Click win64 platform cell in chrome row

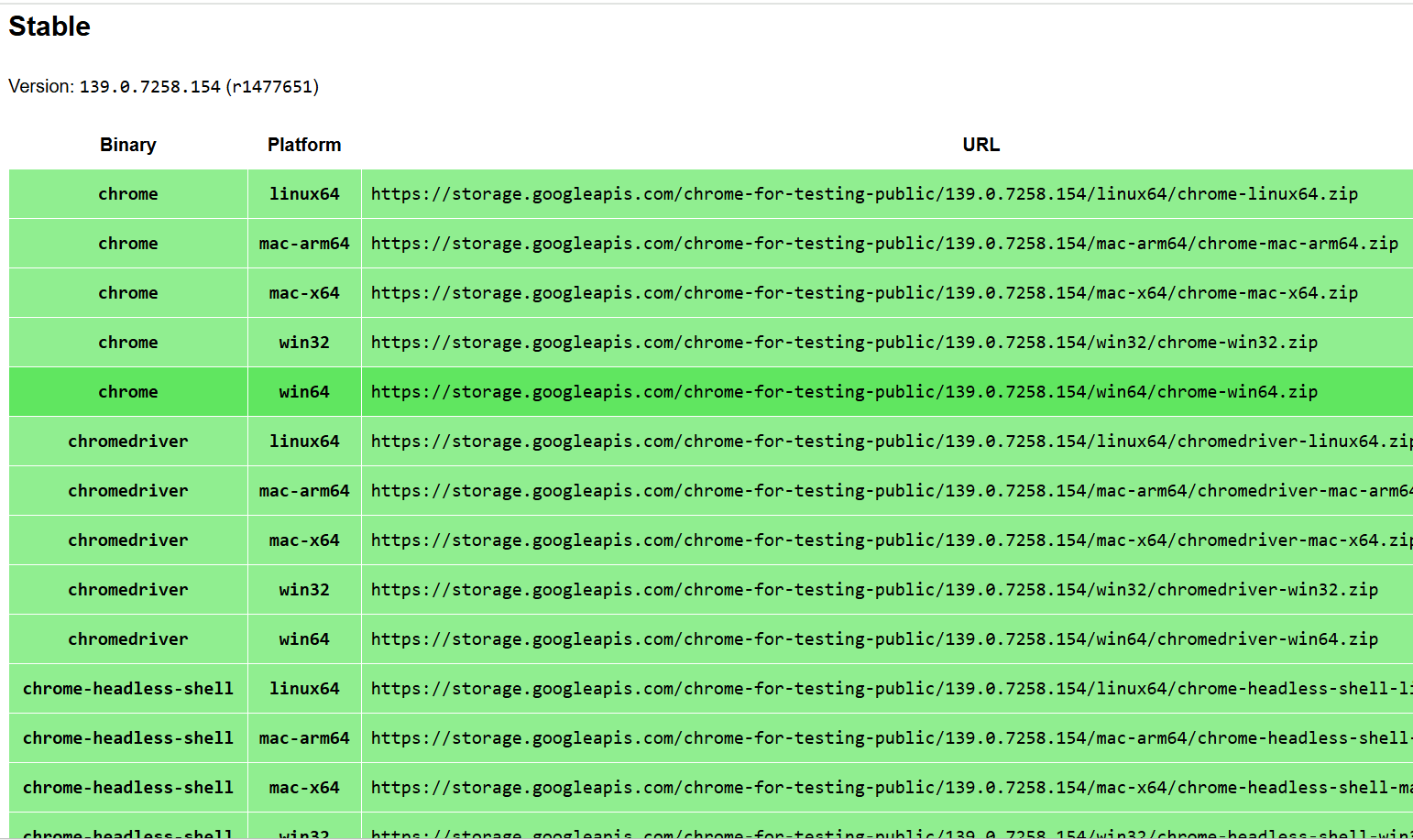(x=304, y=392)
